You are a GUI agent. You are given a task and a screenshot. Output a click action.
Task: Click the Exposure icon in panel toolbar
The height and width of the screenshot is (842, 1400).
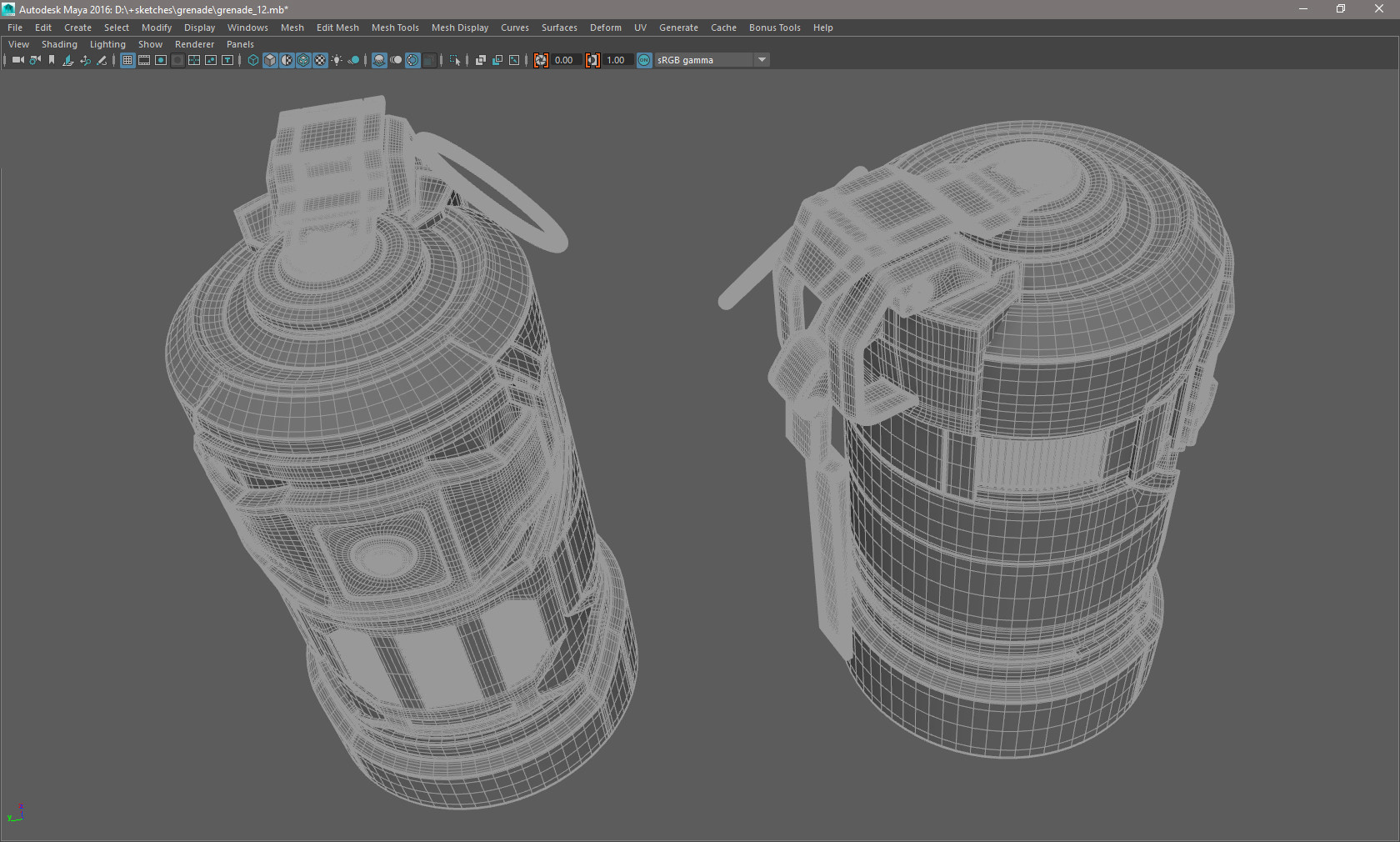click(x=541, y=60)
